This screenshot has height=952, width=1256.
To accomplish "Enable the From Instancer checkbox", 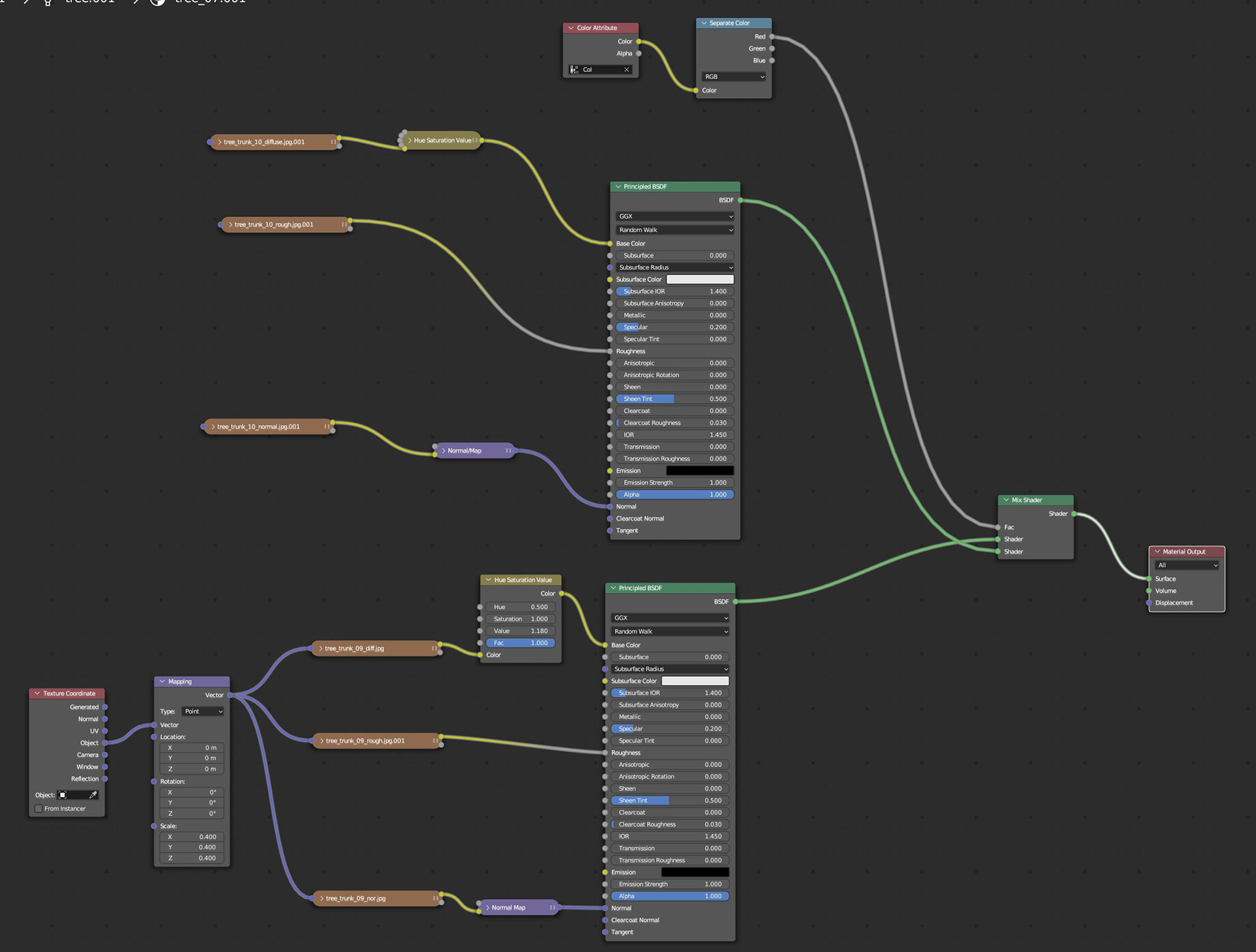I will [x=39, y=809].
